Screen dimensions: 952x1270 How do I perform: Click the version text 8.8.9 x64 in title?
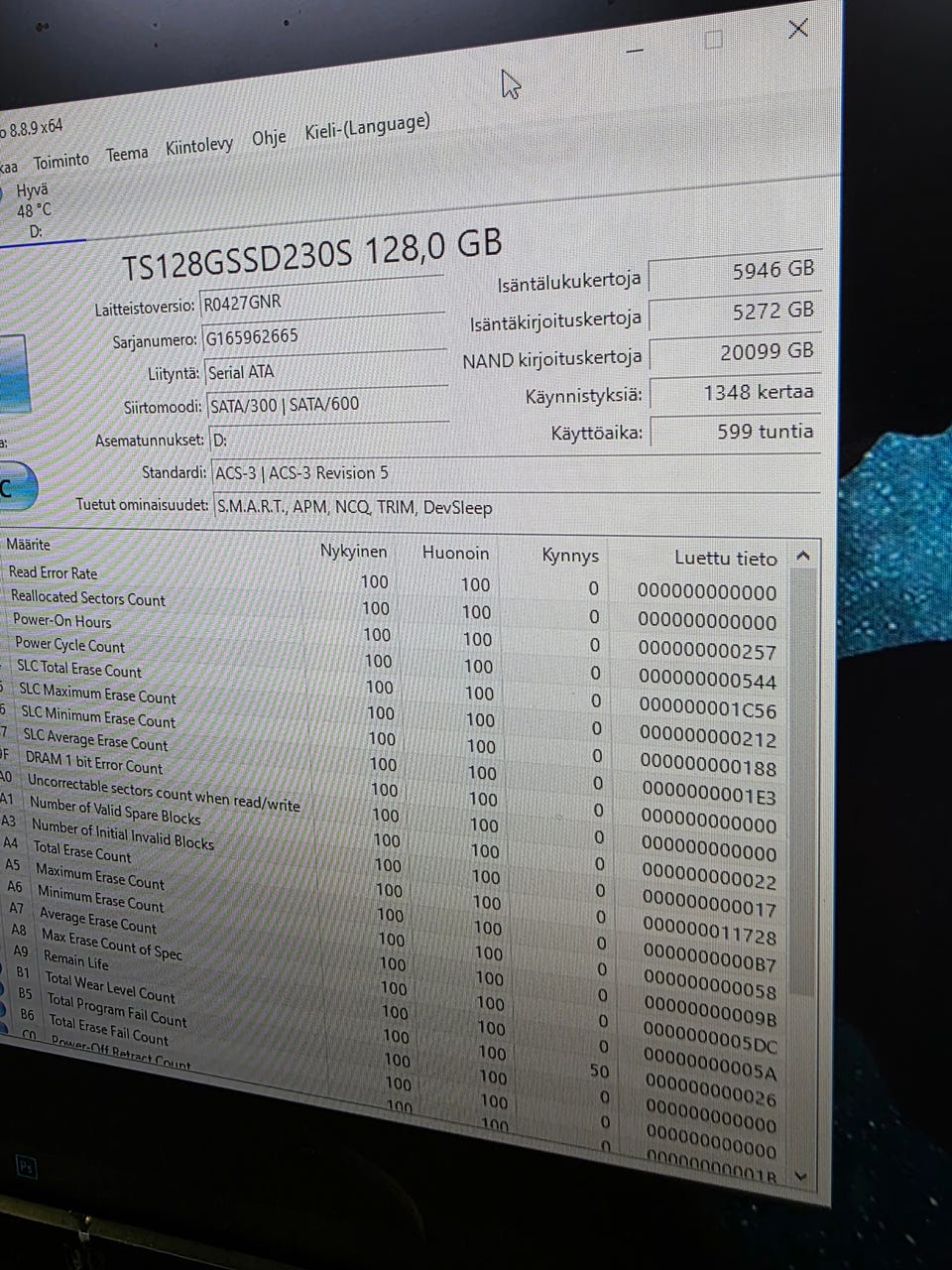click(36, 127)
